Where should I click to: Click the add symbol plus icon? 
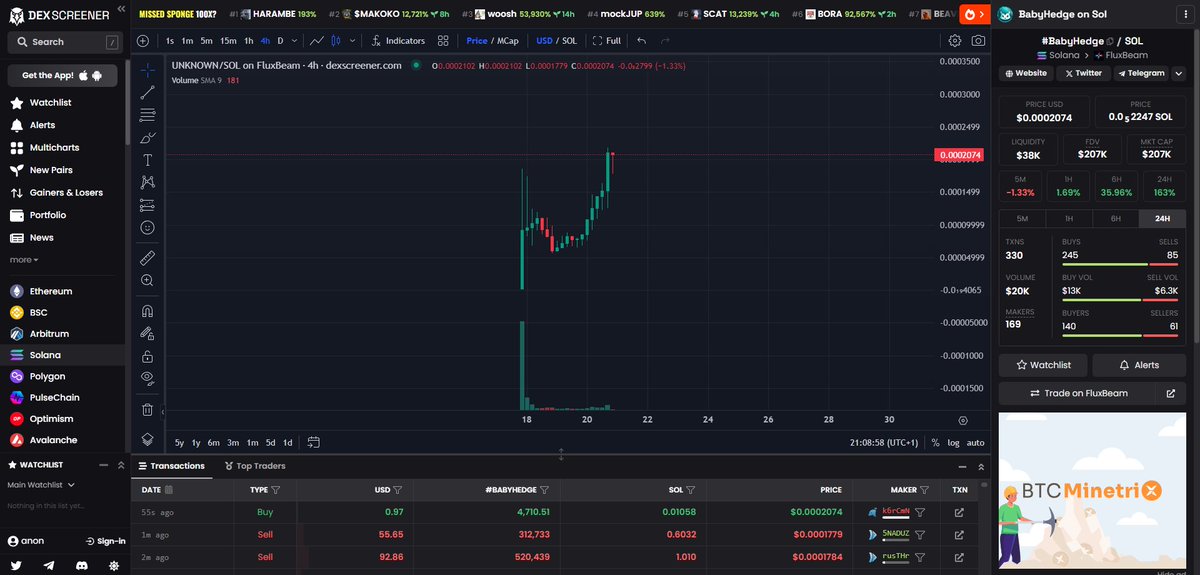coord(143,41)
